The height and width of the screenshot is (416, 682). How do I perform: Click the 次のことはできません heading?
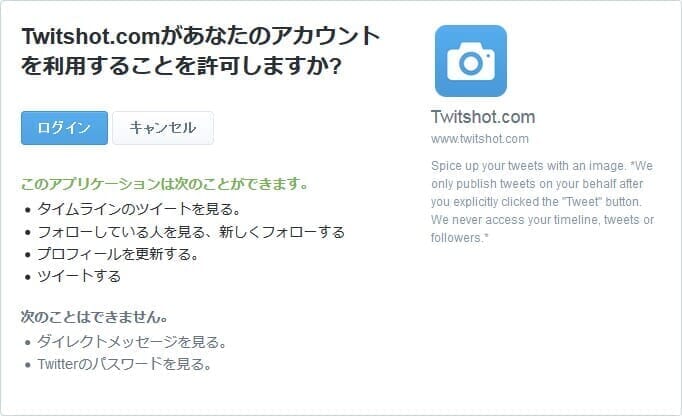94,317
